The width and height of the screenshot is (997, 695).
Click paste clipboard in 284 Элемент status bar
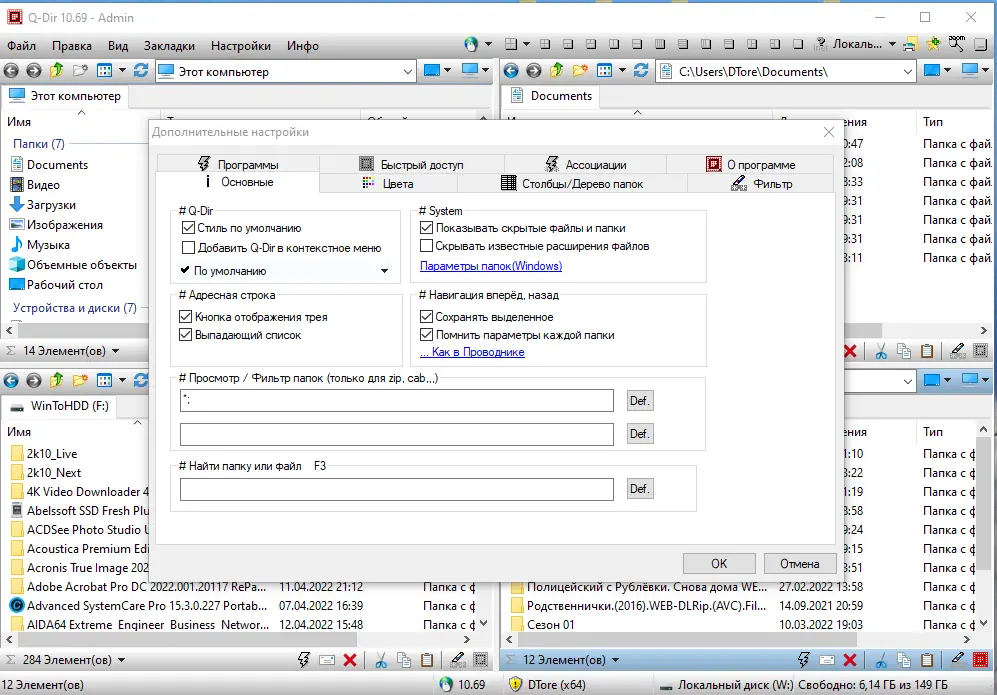click(x=427, y=660)
